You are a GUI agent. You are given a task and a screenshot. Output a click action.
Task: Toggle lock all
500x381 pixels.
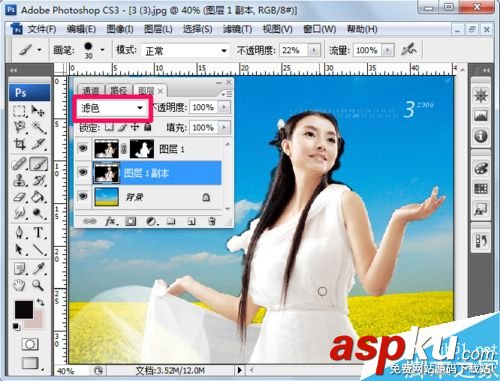(x=148, y=127)
